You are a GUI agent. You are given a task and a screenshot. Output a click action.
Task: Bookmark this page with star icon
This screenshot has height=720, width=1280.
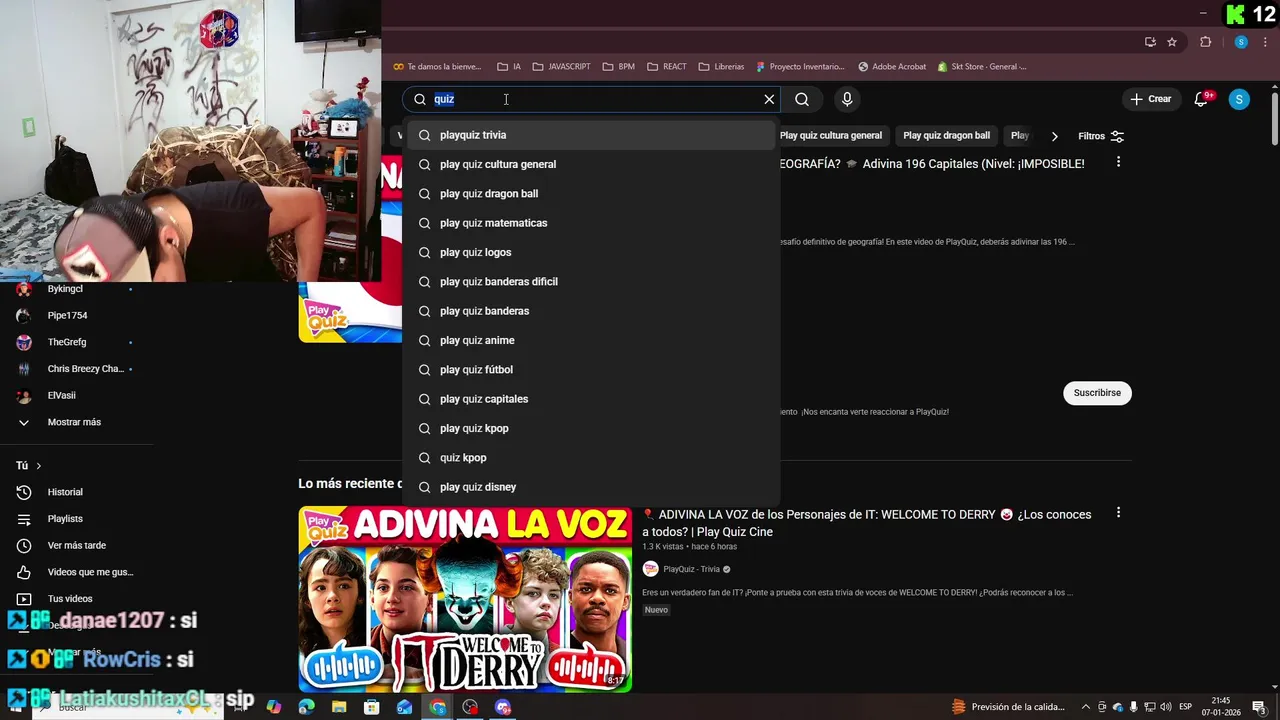(x=1172, y=42)
